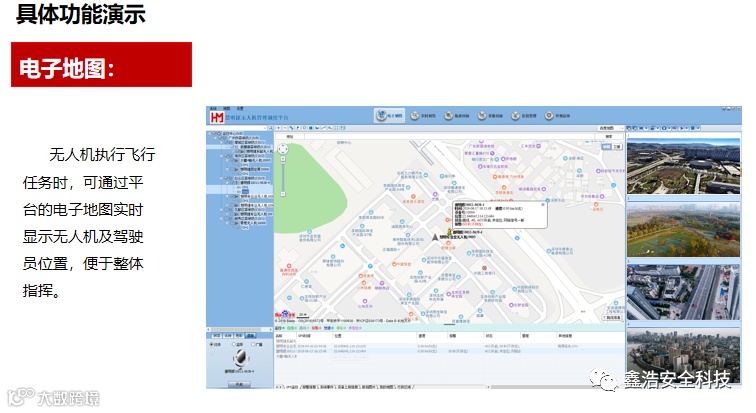Click the 搜索 button beside address field
Image resolution: width=756 pixels, height=413 pixels.
[x=608, y=137]
